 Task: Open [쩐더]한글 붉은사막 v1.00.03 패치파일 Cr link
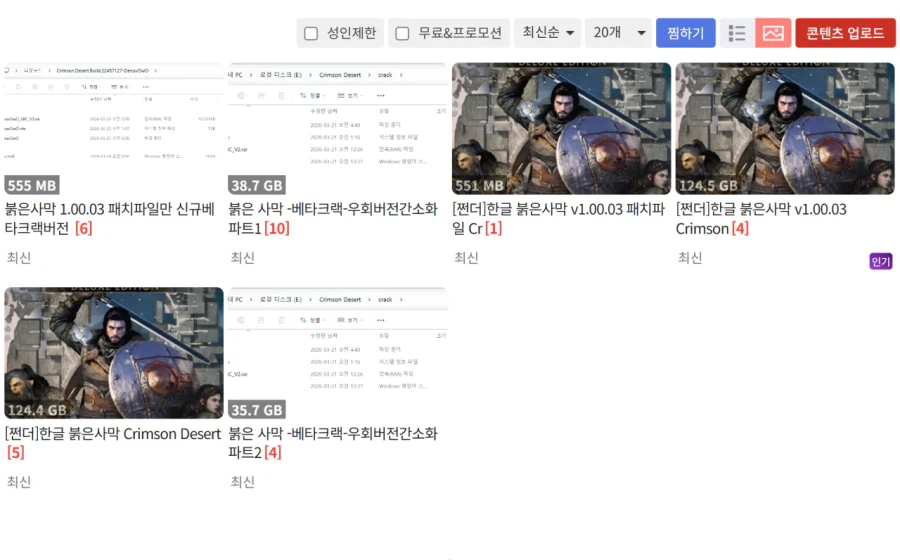558,219
